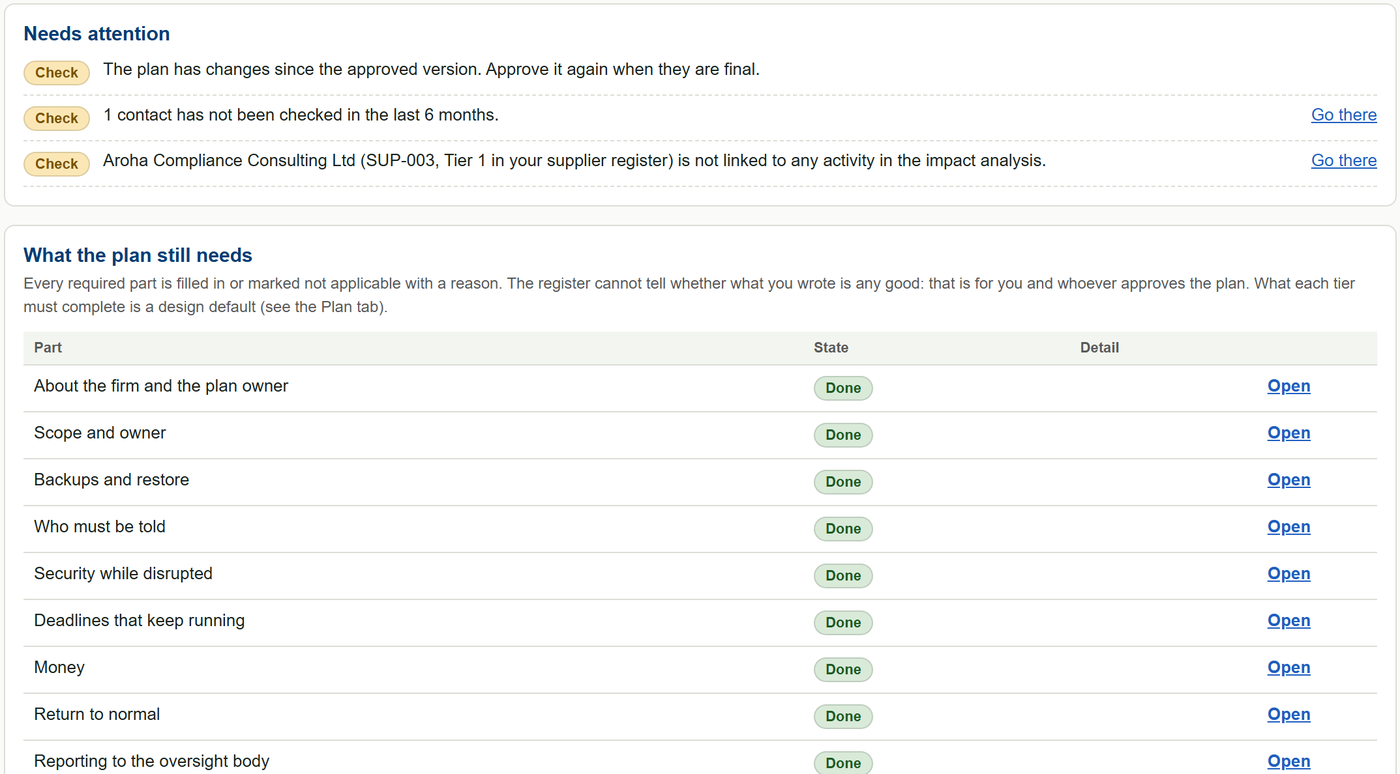Open the Return to normal part
Screen dimensions: 1400x774
pos(1288,715)
